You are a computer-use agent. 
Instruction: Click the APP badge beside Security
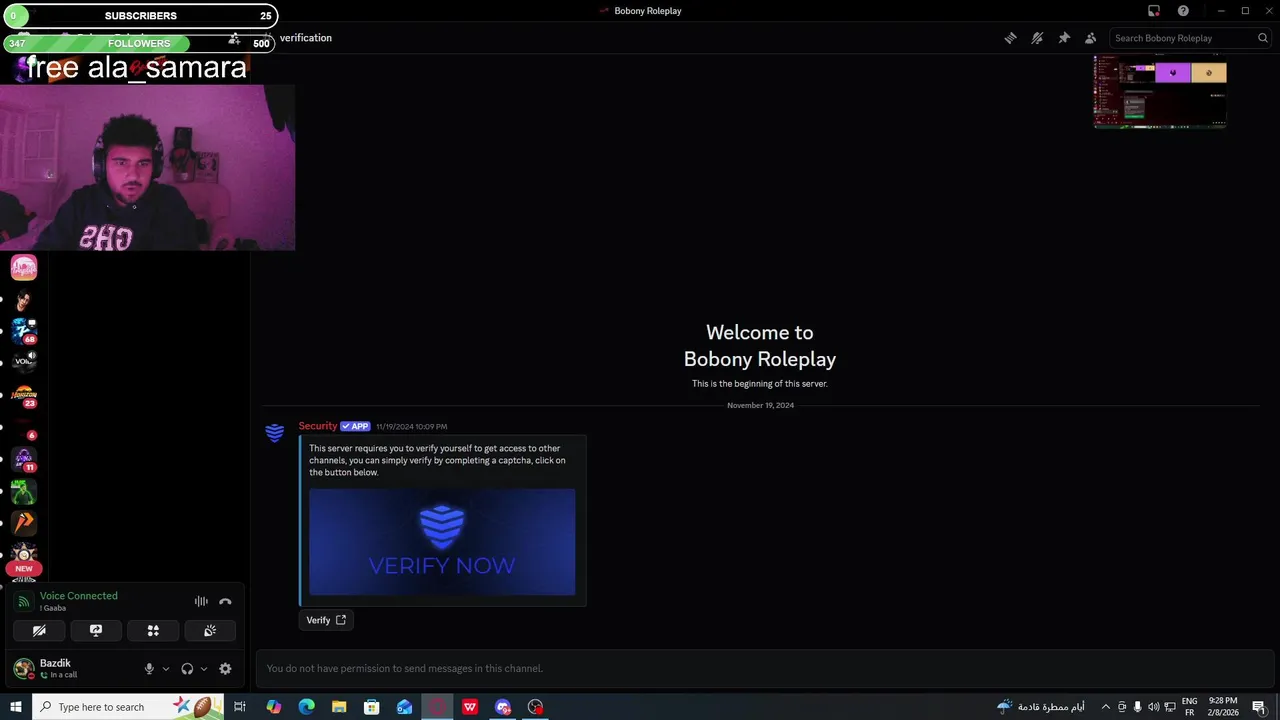[x=355, y=426]
